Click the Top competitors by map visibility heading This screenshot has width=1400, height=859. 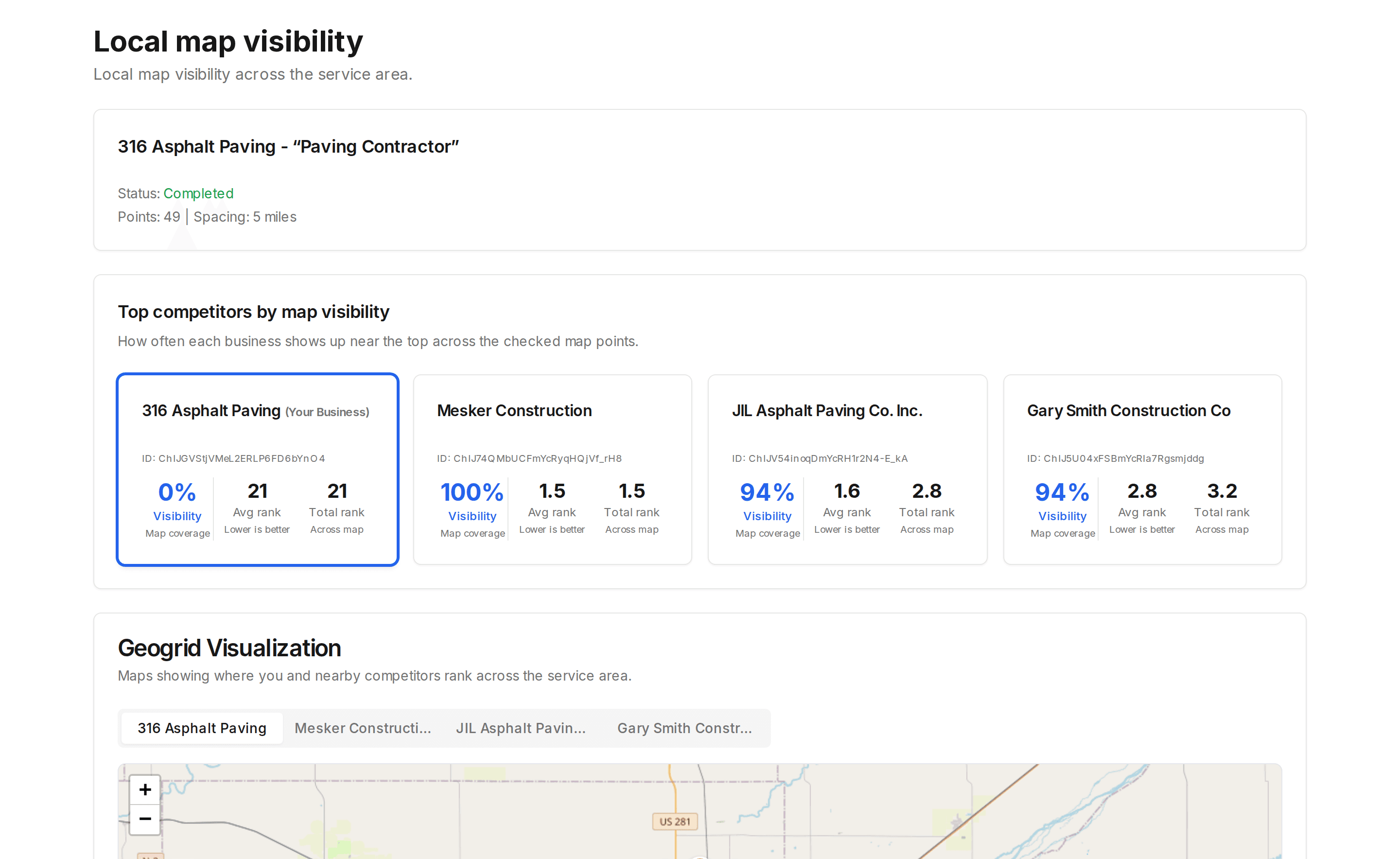point(253,312)
